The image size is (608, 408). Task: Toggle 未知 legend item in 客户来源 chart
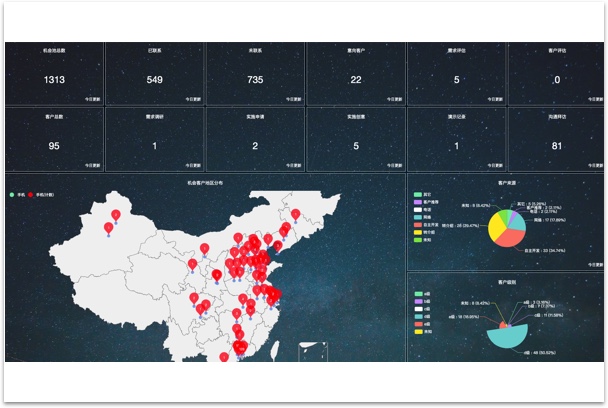click(x=423, y=240)
